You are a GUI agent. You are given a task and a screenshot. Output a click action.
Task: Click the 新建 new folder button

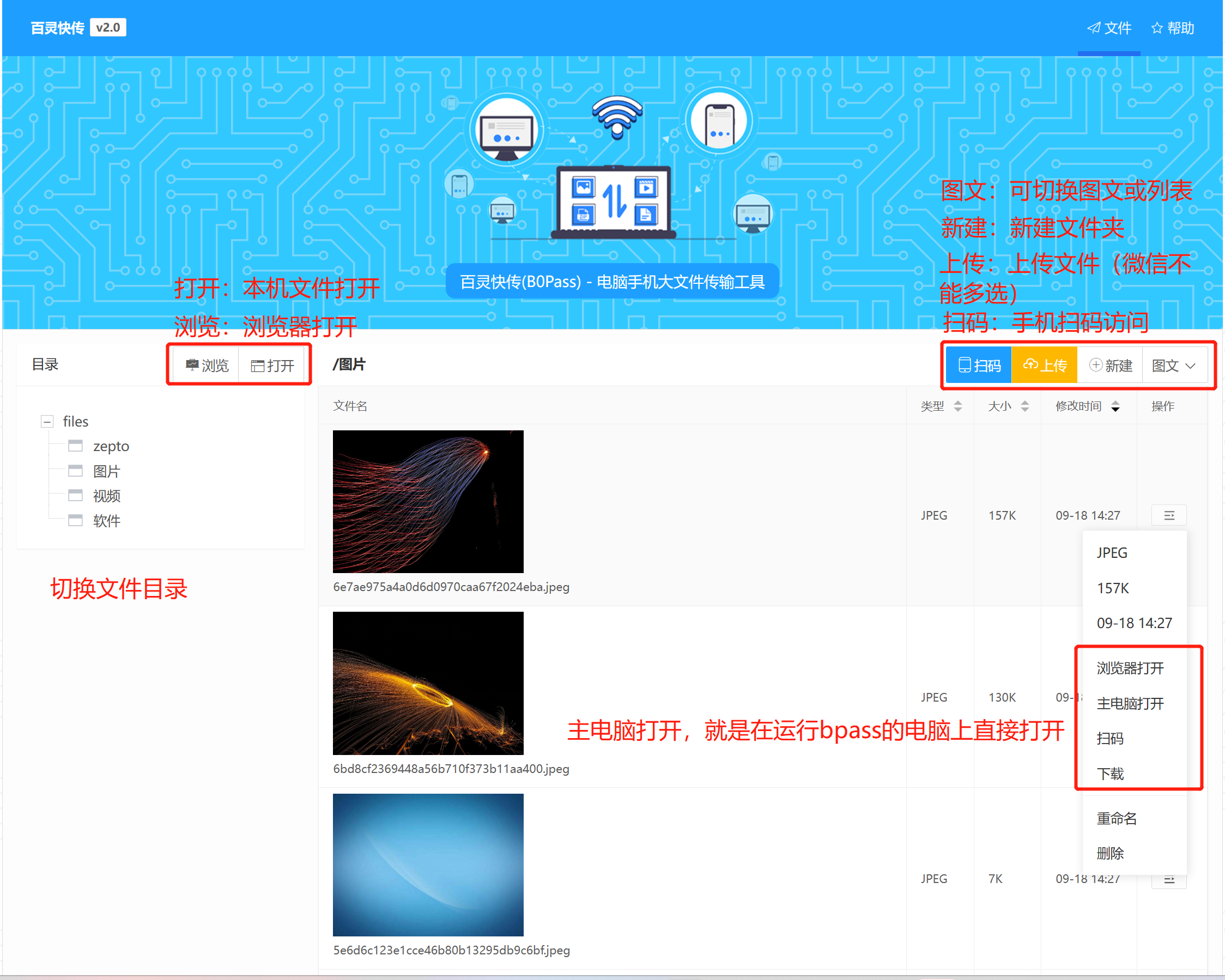tap(1110, 366)
